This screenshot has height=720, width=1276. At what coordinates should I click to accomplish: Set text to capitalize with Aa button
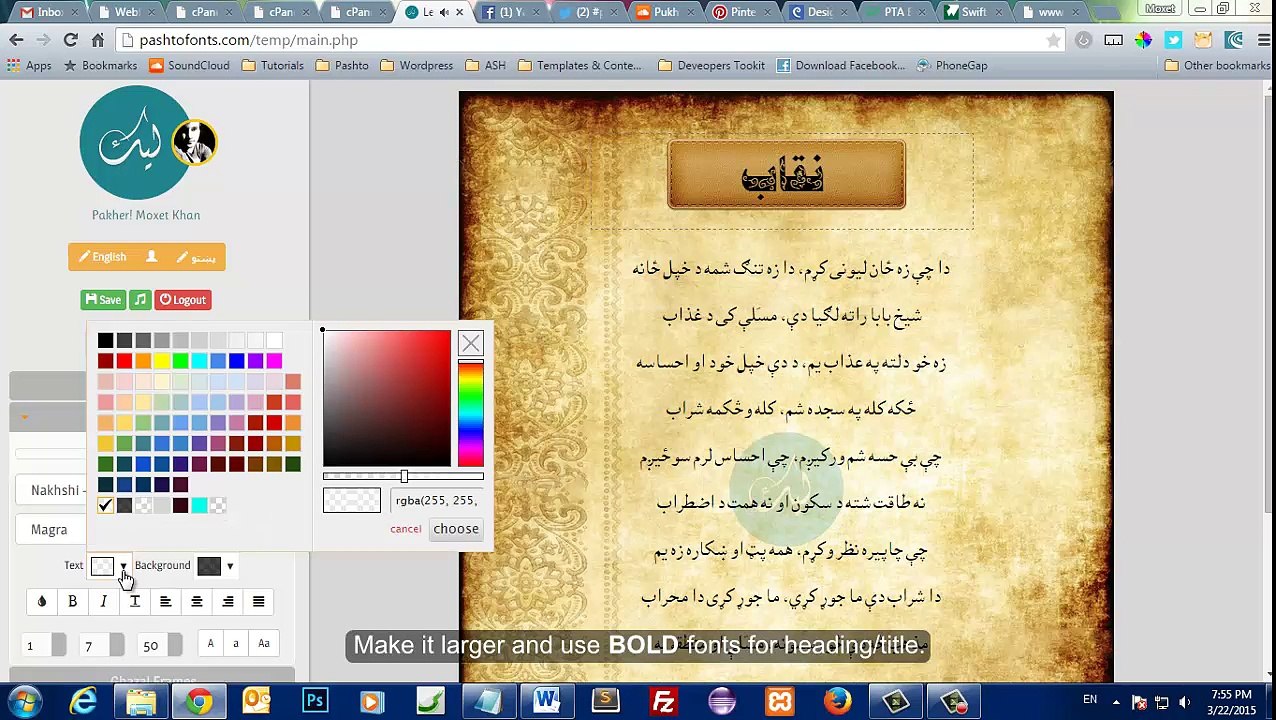coord(264,644)
